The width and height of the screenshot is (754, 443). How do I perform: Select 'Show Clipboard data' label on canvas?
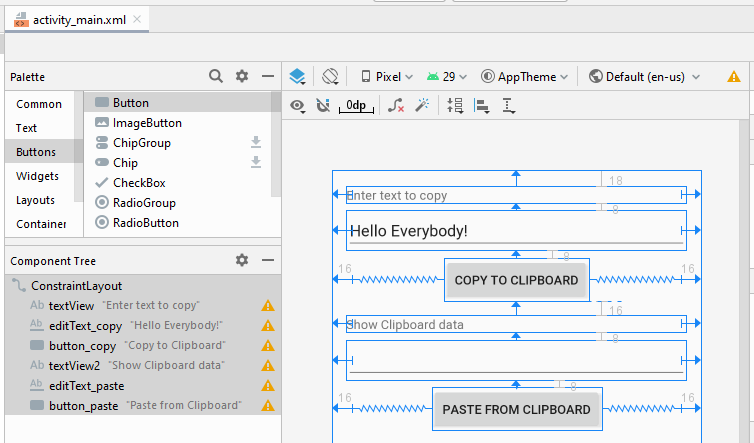[x=516, y=324]
